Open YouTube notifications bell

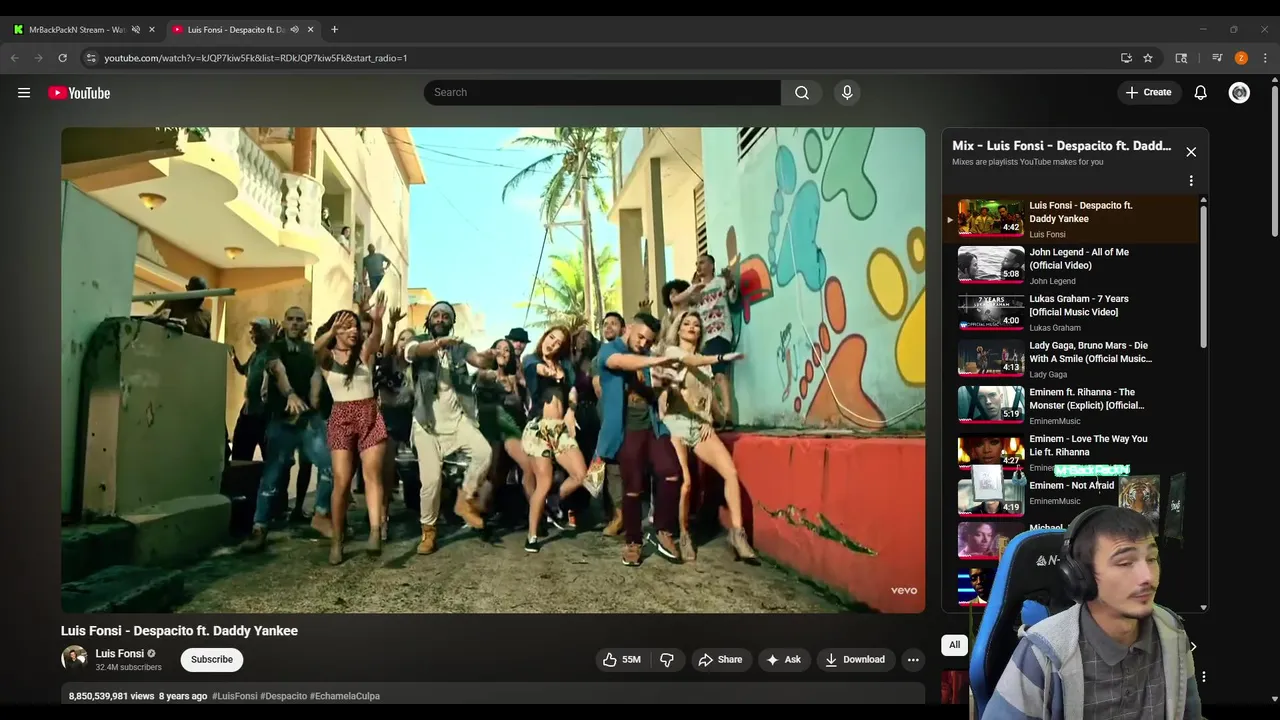pos(1201,92)
